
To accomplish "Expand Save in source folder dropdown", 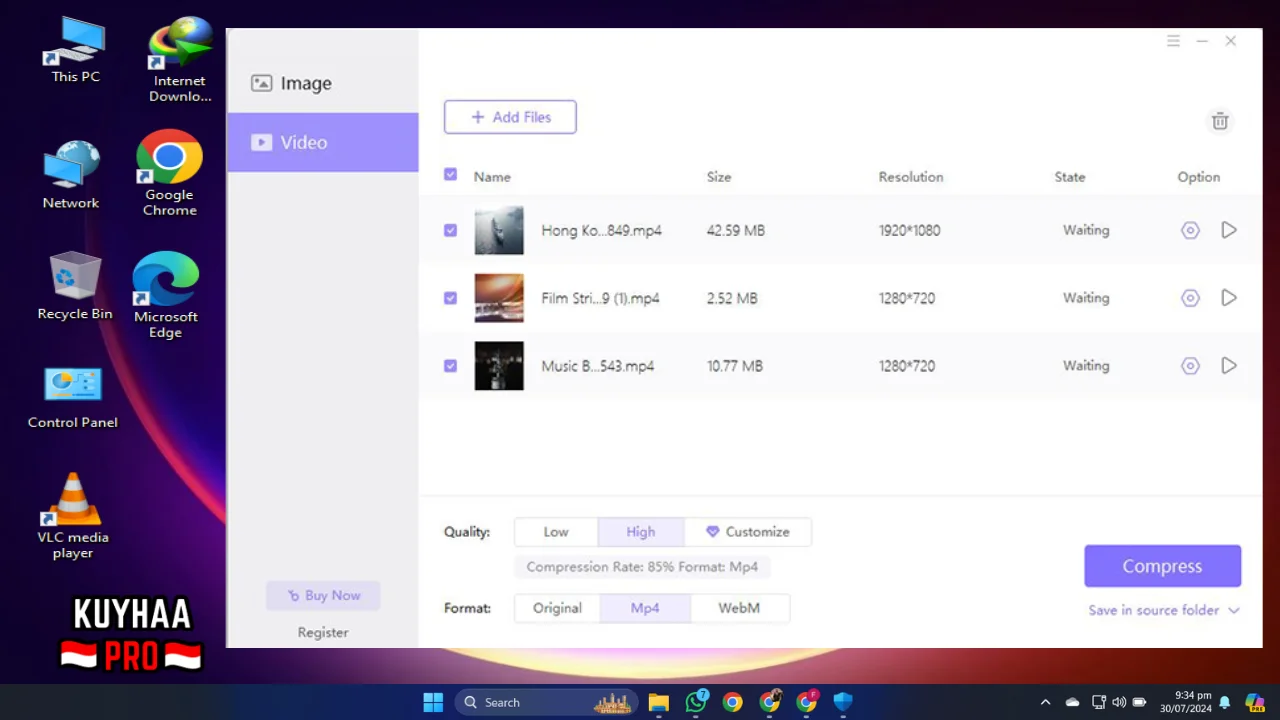I will (1164, 610).
